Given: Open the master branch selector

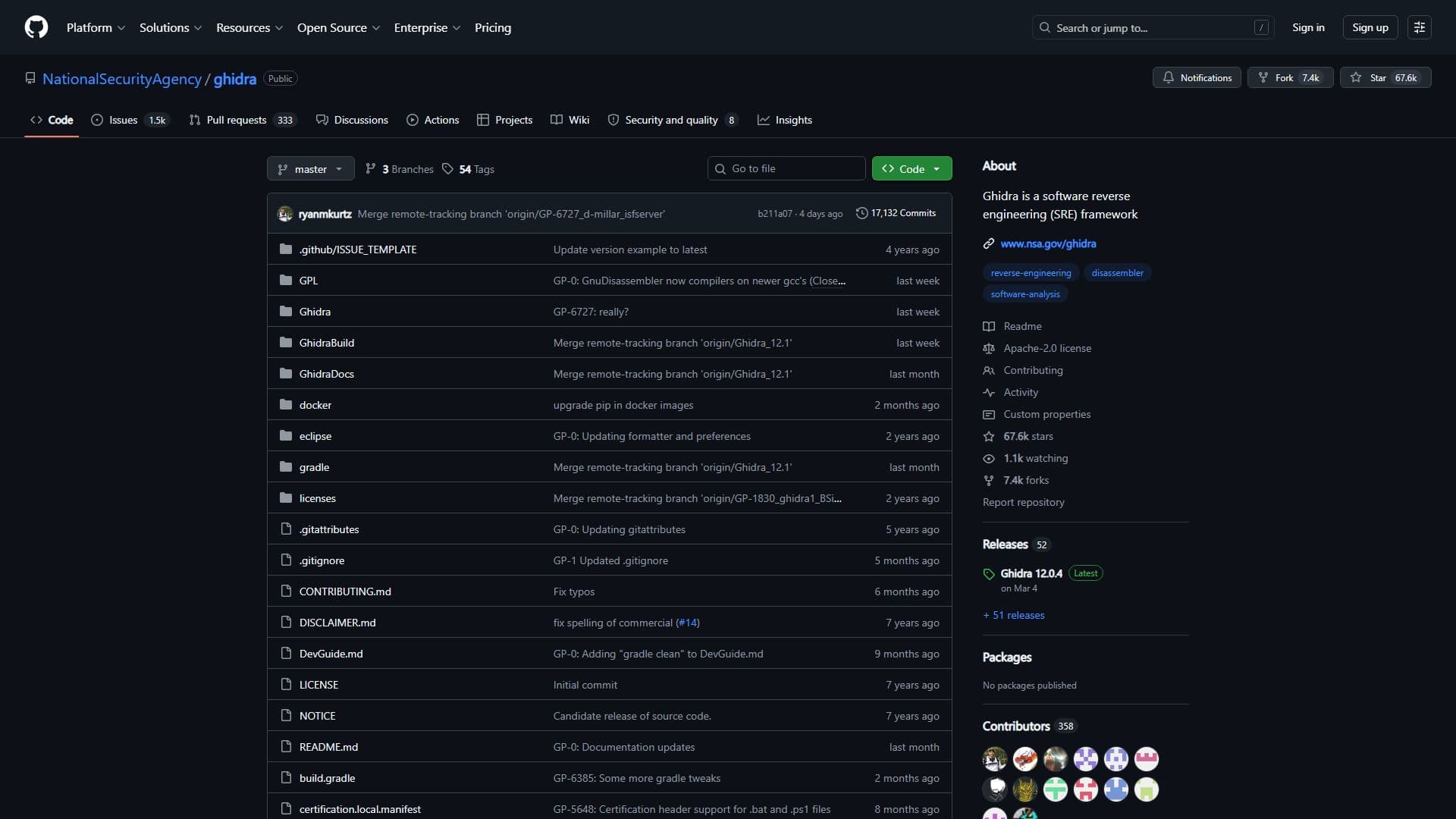Looking at the screenshot, I should [x=311, y=168].
